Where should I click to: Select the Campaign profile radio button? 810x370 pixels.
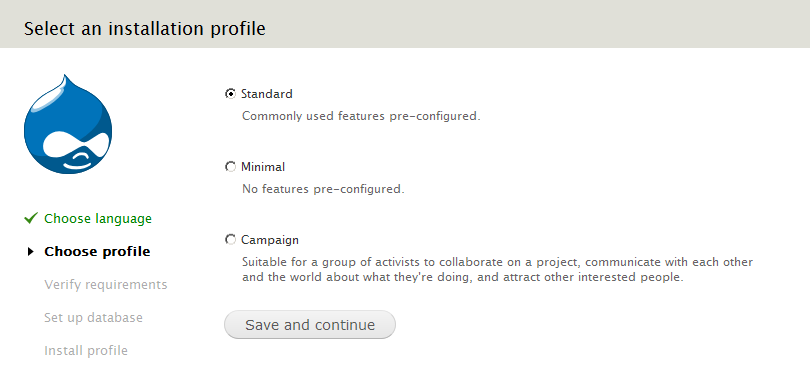pos(230,240)
